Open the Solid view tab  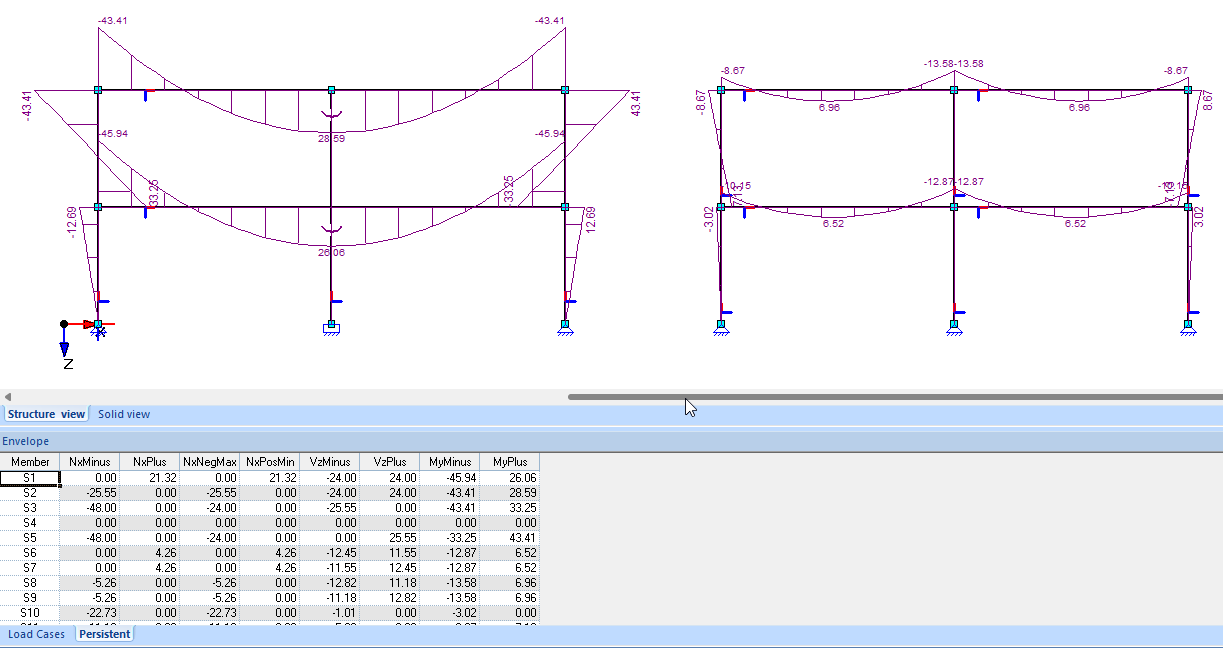click(124, 414)
